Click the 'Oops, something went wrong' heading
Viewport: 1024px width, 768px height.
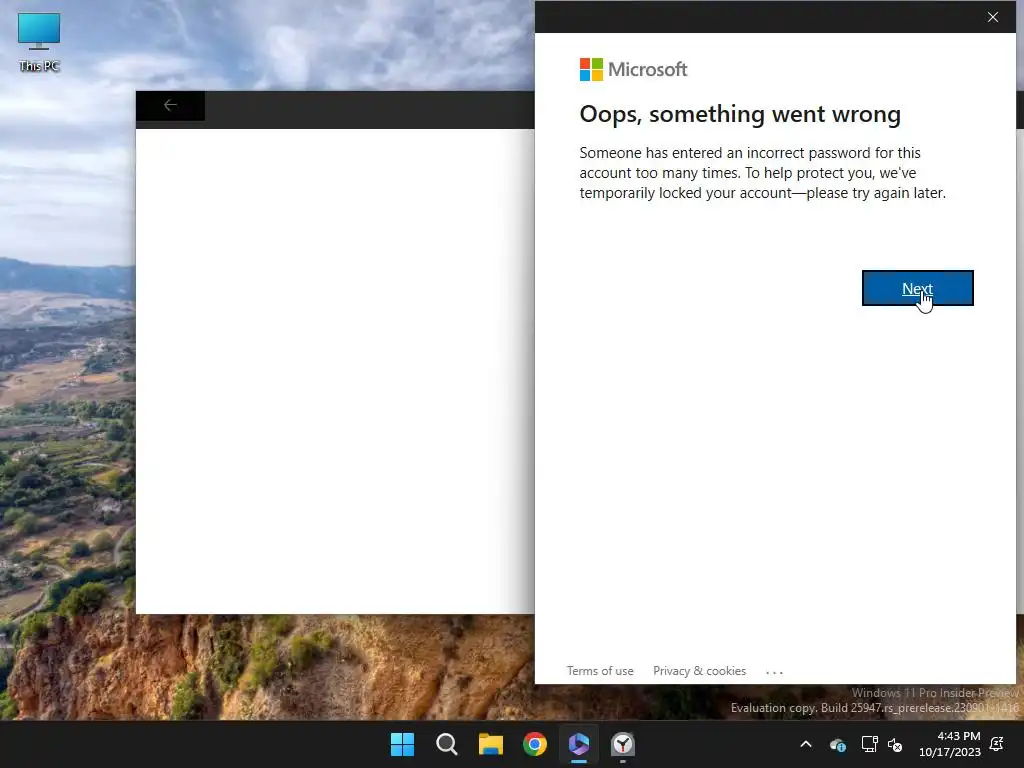click(740, 114)
